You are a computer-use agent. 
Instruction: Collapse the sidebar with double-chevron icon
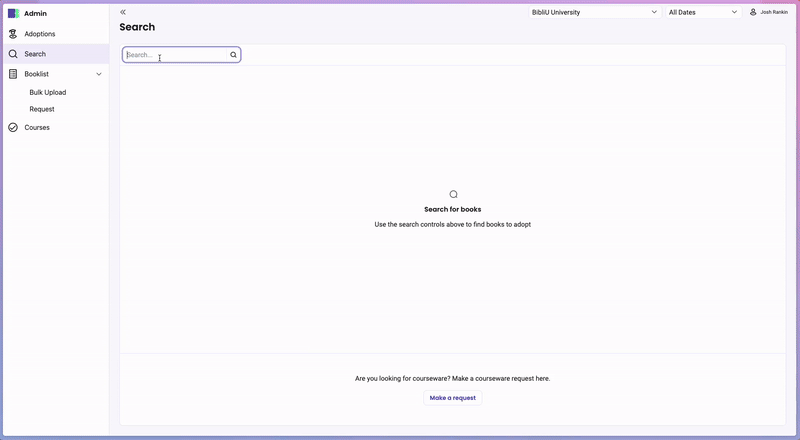[x=123, y=12]
